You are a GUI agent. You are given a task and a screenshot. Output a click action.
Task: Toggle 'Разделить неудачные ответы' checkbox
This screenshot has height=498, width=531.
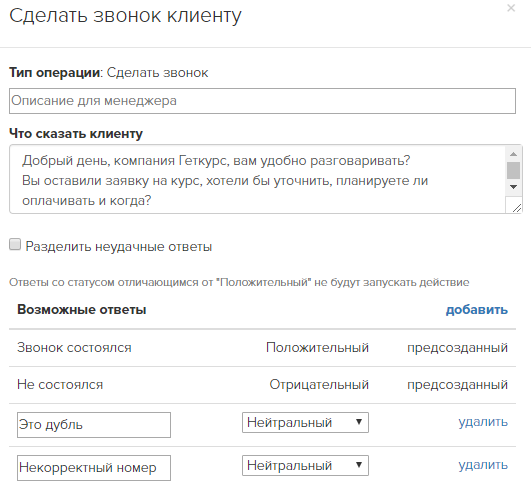coord(15,244)
